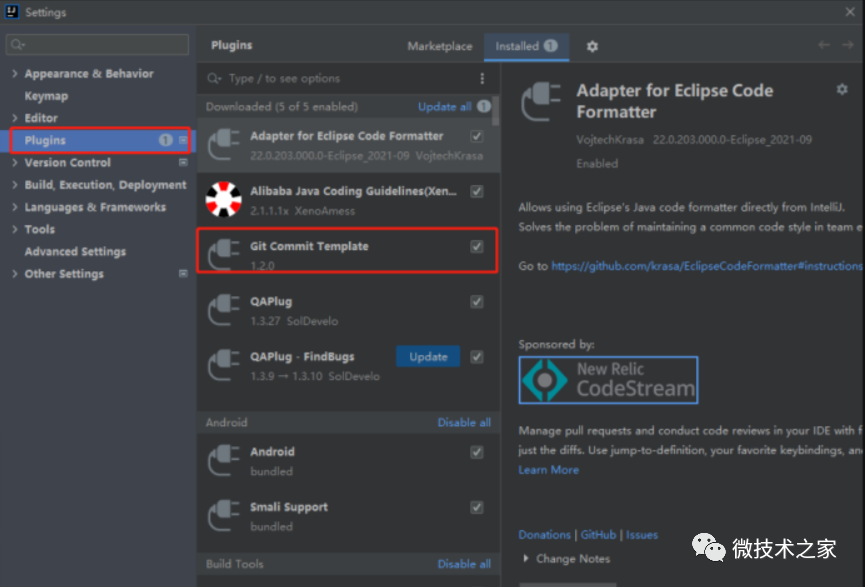865x587 pixels.
Task: Open the three-dot options menu in plugin search
Action: (482, 78)
